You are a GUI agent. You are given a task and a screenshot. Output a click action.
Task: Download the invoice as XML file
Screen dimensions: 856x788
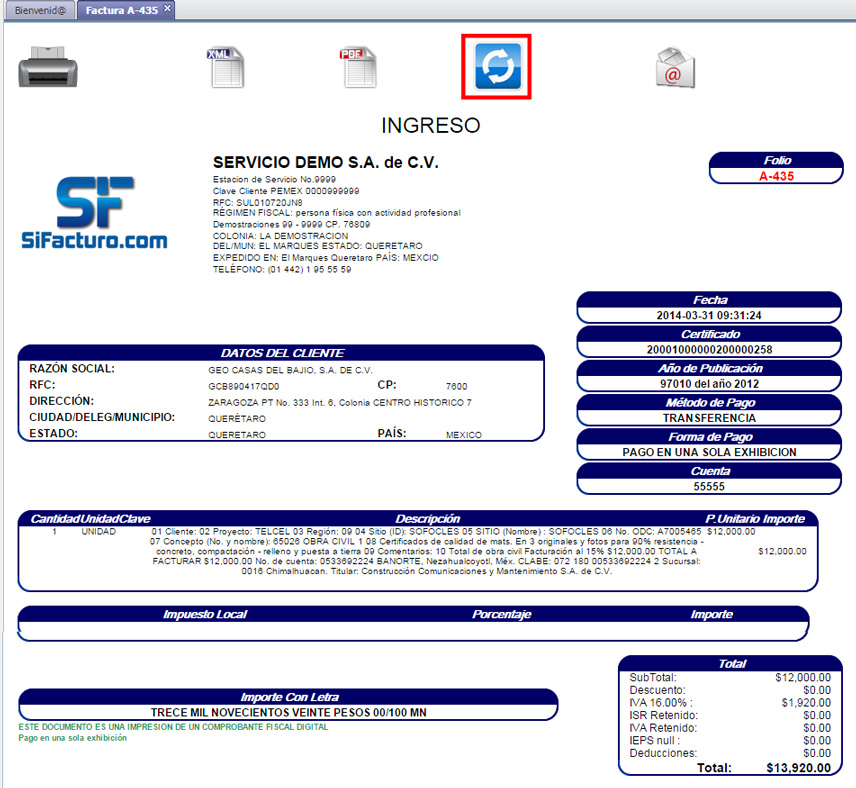pyautogui.click(x=225, y=67)
